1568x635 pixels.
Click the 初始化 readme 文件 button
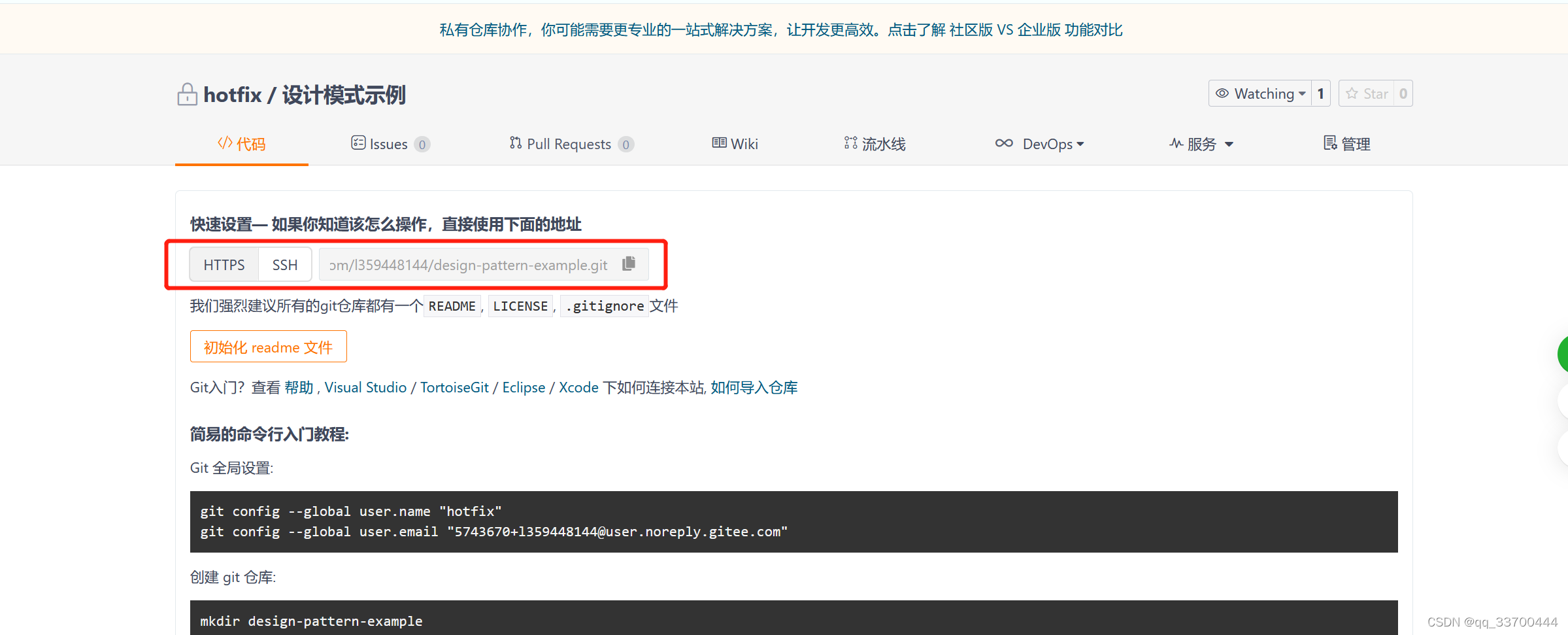(x=269, y=347)
